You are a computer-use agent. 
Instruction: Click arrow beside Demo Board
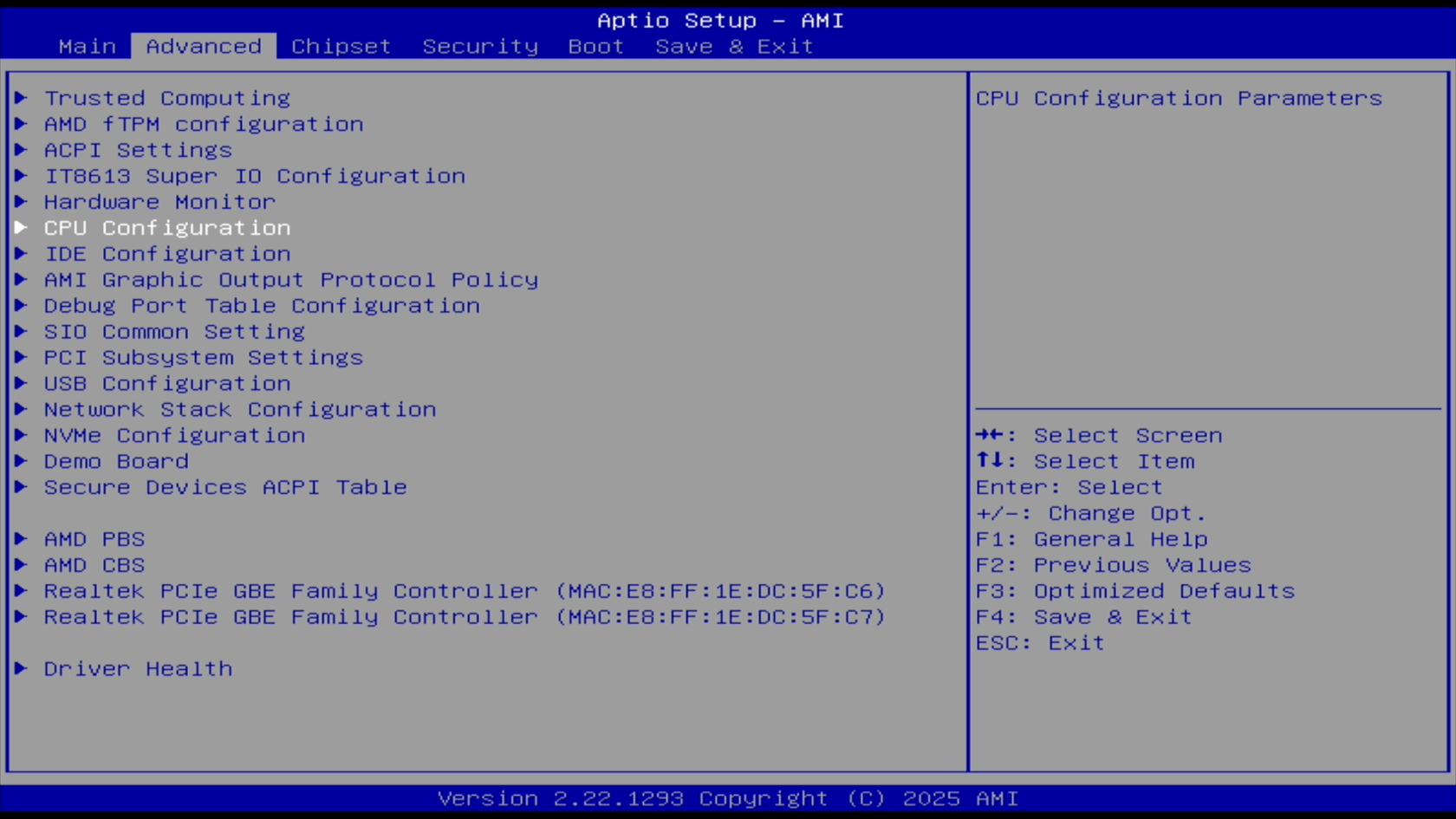pyautogui.click(x=21, y=461)
